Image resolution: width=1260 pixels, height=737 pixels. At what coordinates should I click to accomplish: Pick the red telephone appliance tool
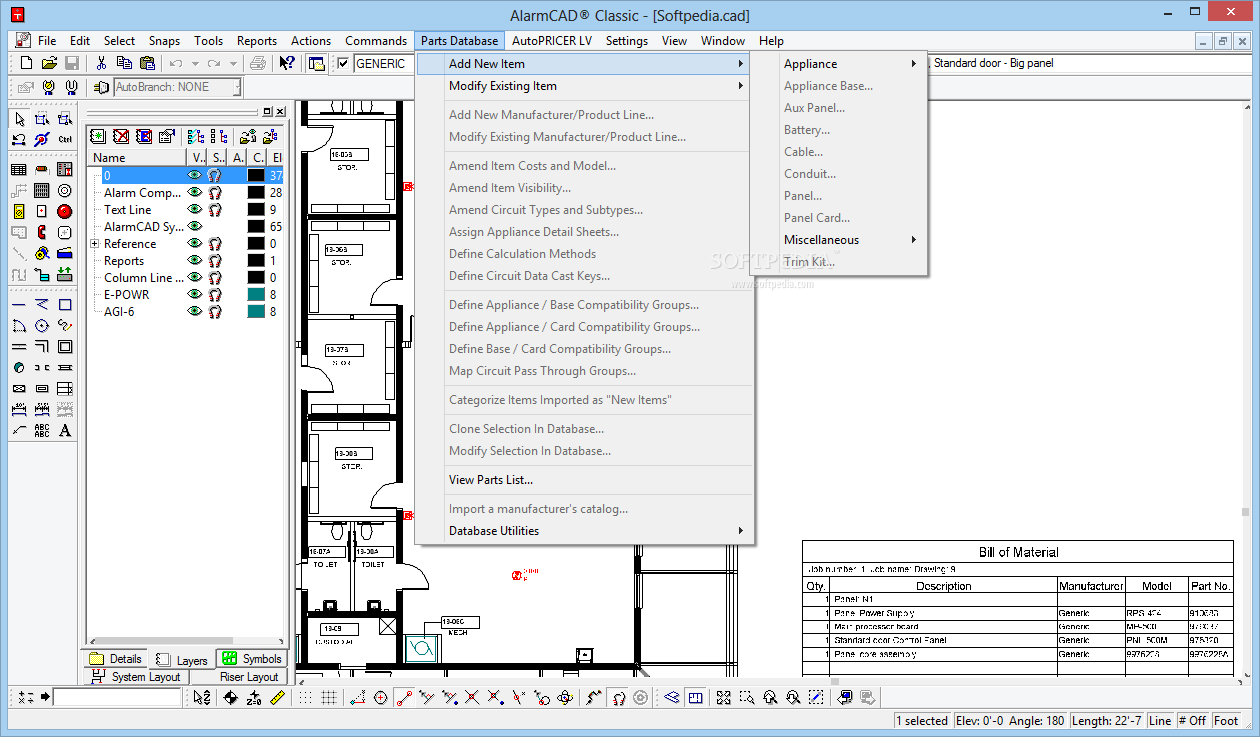(41, 232)
